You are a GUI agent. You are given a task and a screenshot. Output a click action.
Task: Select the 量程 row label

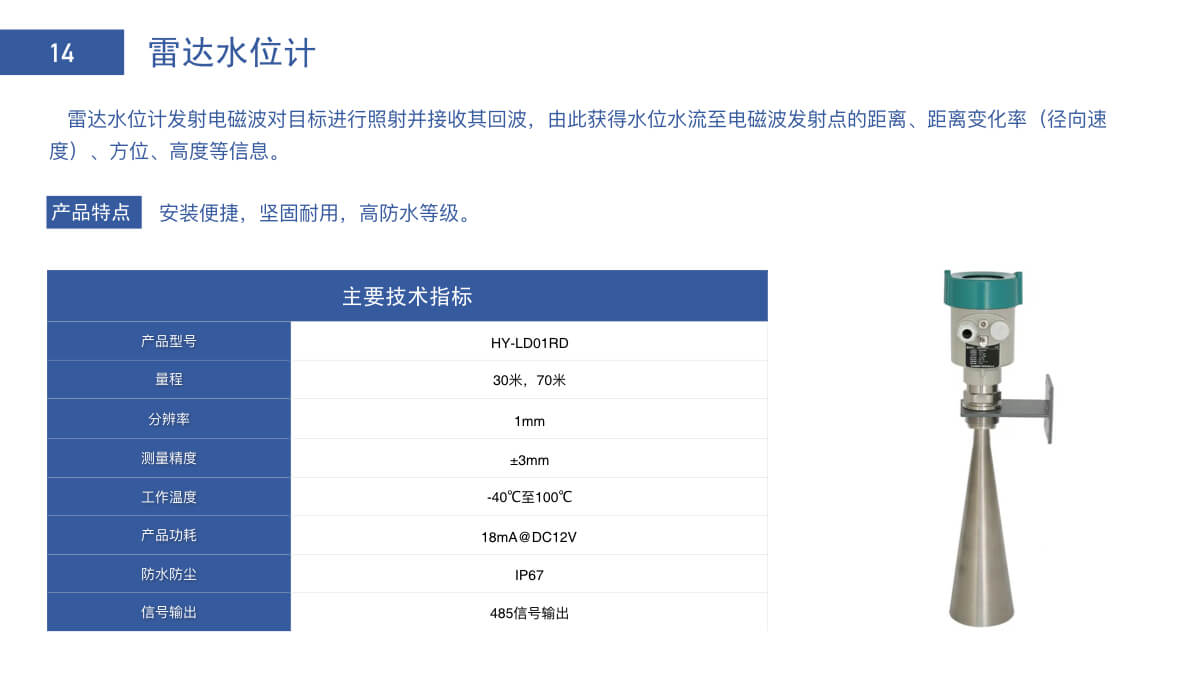(168, 380)
